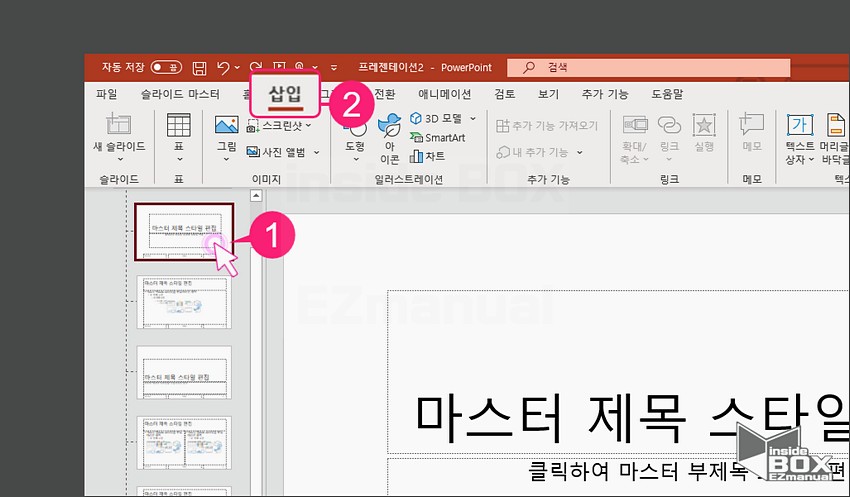This screenshot has height=497, width=850.
Task: Click the 마스터 부제목 subtitle placeholder
Action: click(x=618, y=477)
